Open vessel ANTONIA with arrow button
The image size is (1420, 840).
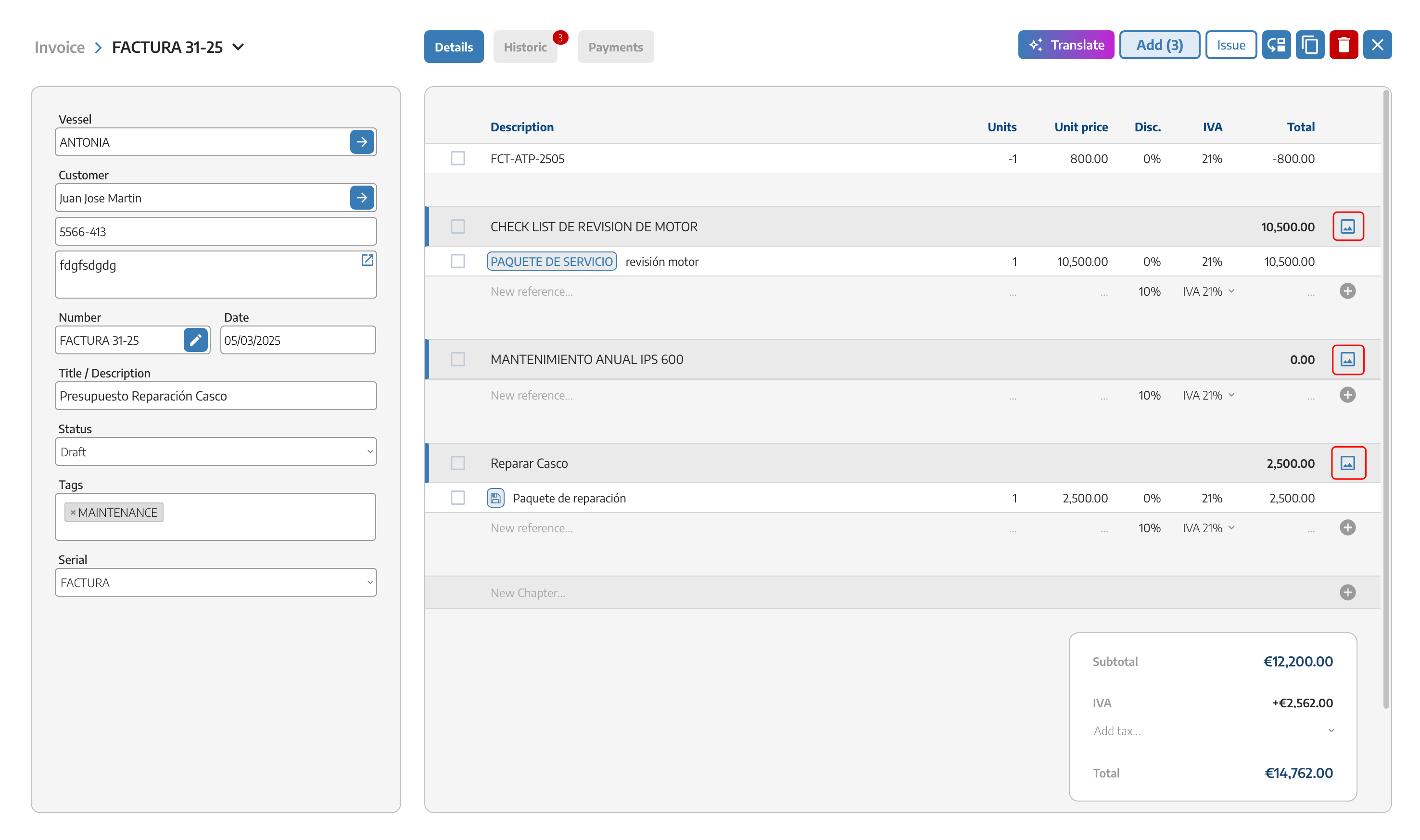(362, 141)
